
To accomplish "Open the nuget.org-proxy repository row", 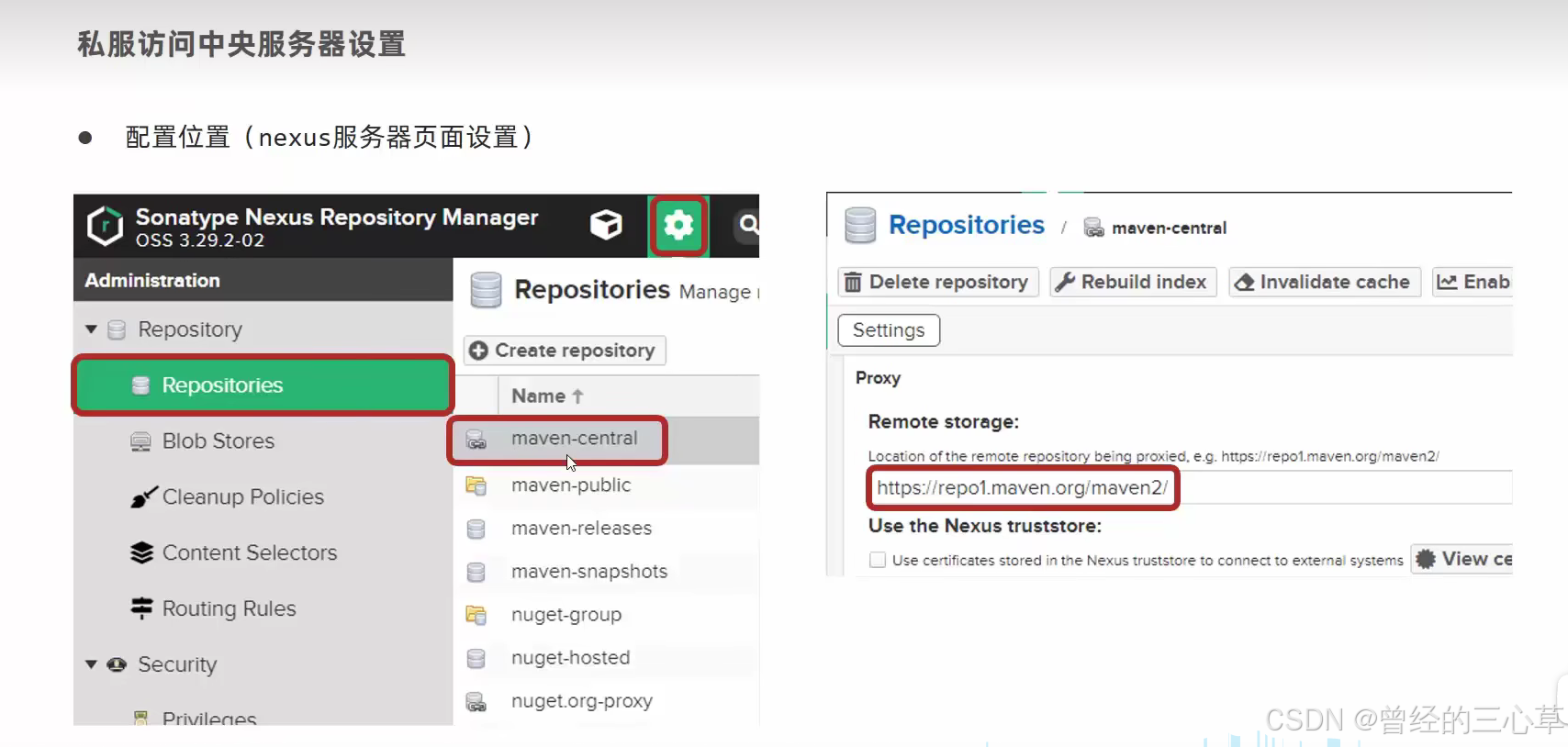I will tap(608, 701).
